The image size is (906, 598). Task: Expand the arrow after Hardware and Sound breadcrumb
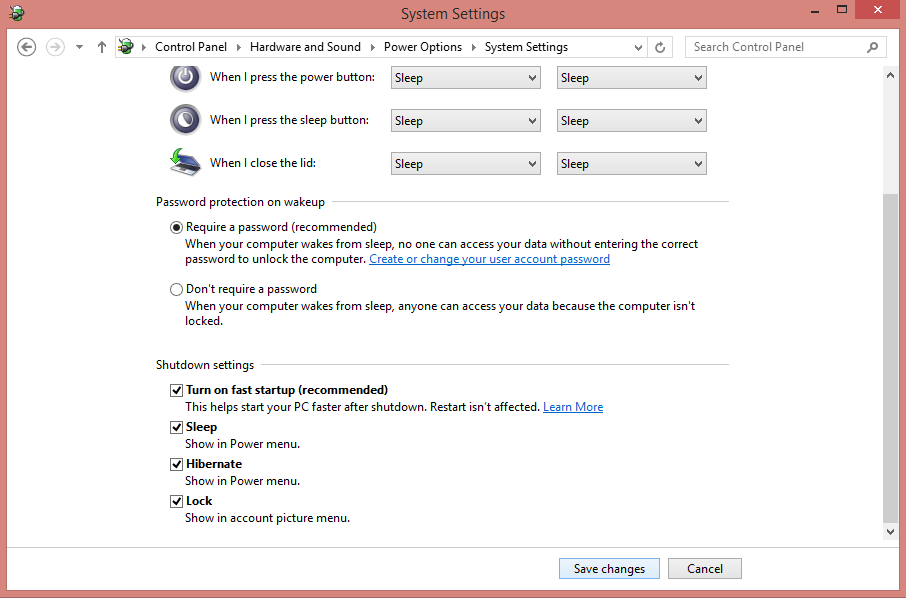point(373,47)
